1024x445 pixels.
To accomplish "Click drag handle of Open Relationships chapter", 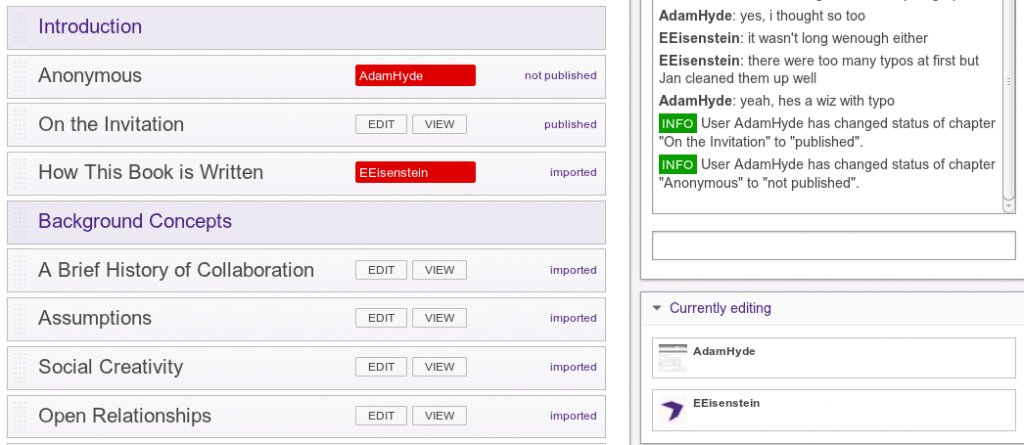I will 20,416.
